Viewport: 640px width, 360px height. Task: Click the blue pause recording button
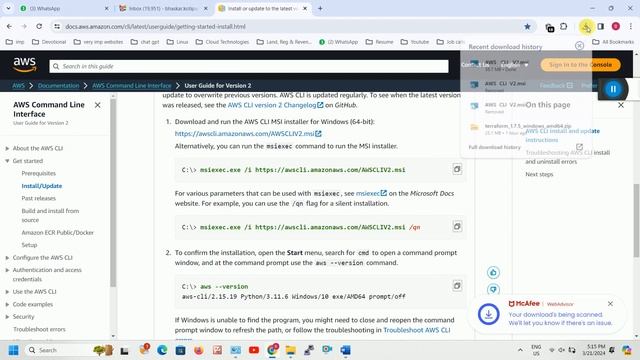click(613, 89)
